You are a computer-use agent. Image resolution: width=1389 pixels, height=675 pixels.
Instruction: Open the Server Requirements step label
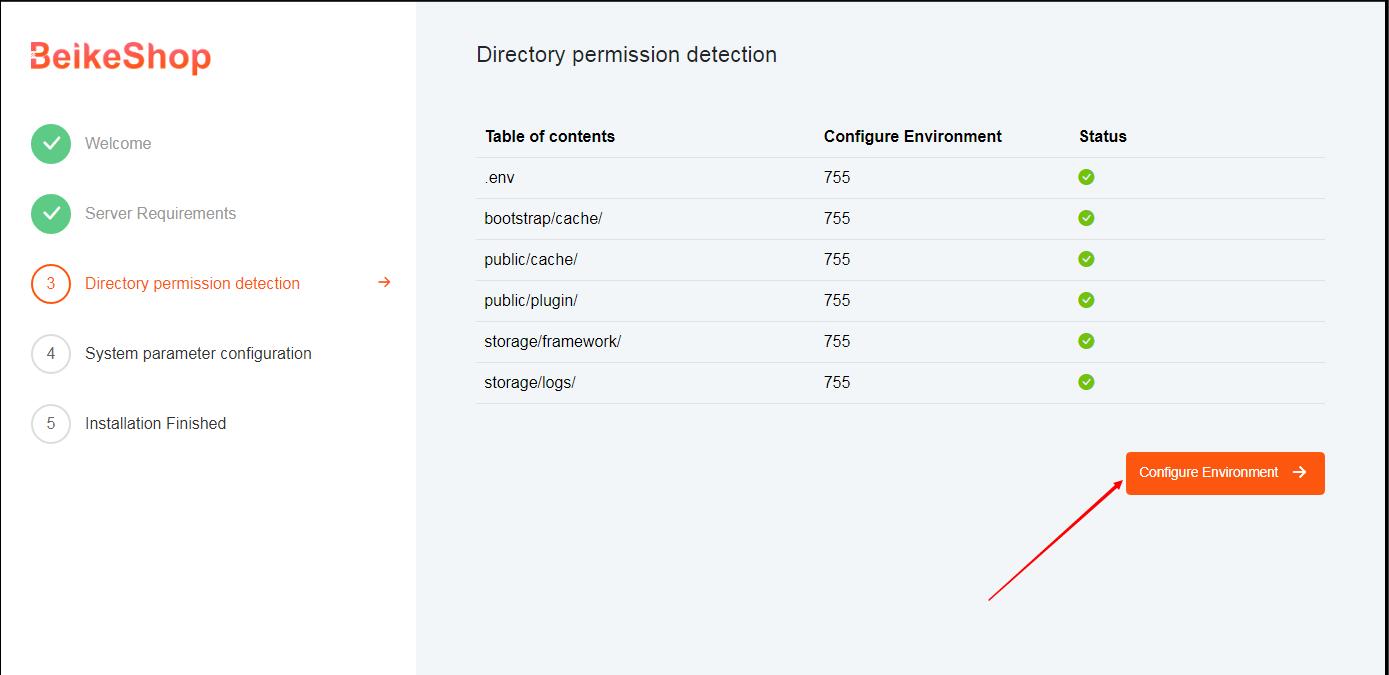pos(161,214)
